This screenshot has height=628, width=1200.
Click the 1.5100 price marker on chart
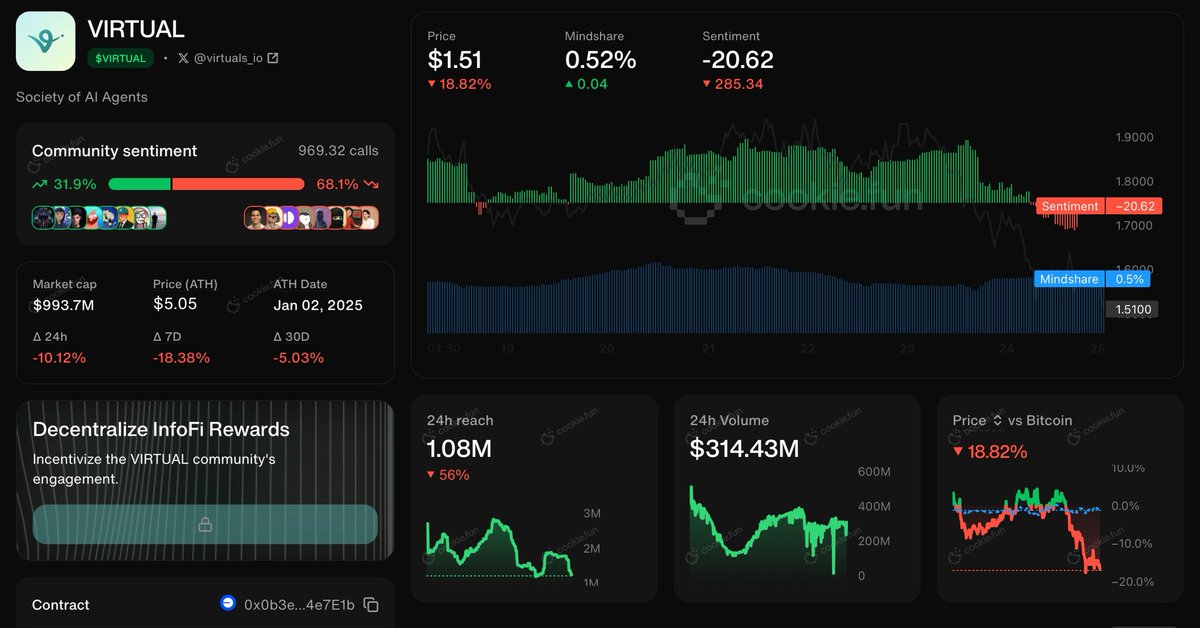point(1133,309)
